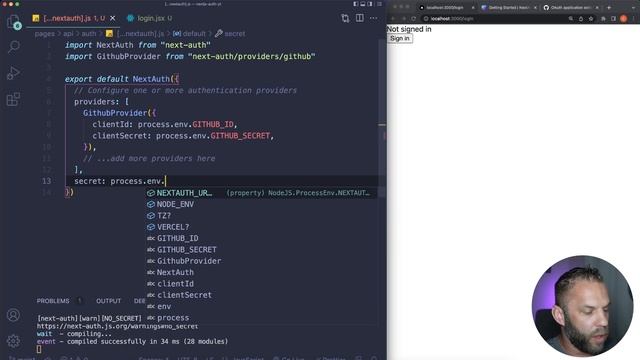This screenshot has height=360, width=640.
Task: Close the Getting Started browser tab
Action: pos(535,7)
